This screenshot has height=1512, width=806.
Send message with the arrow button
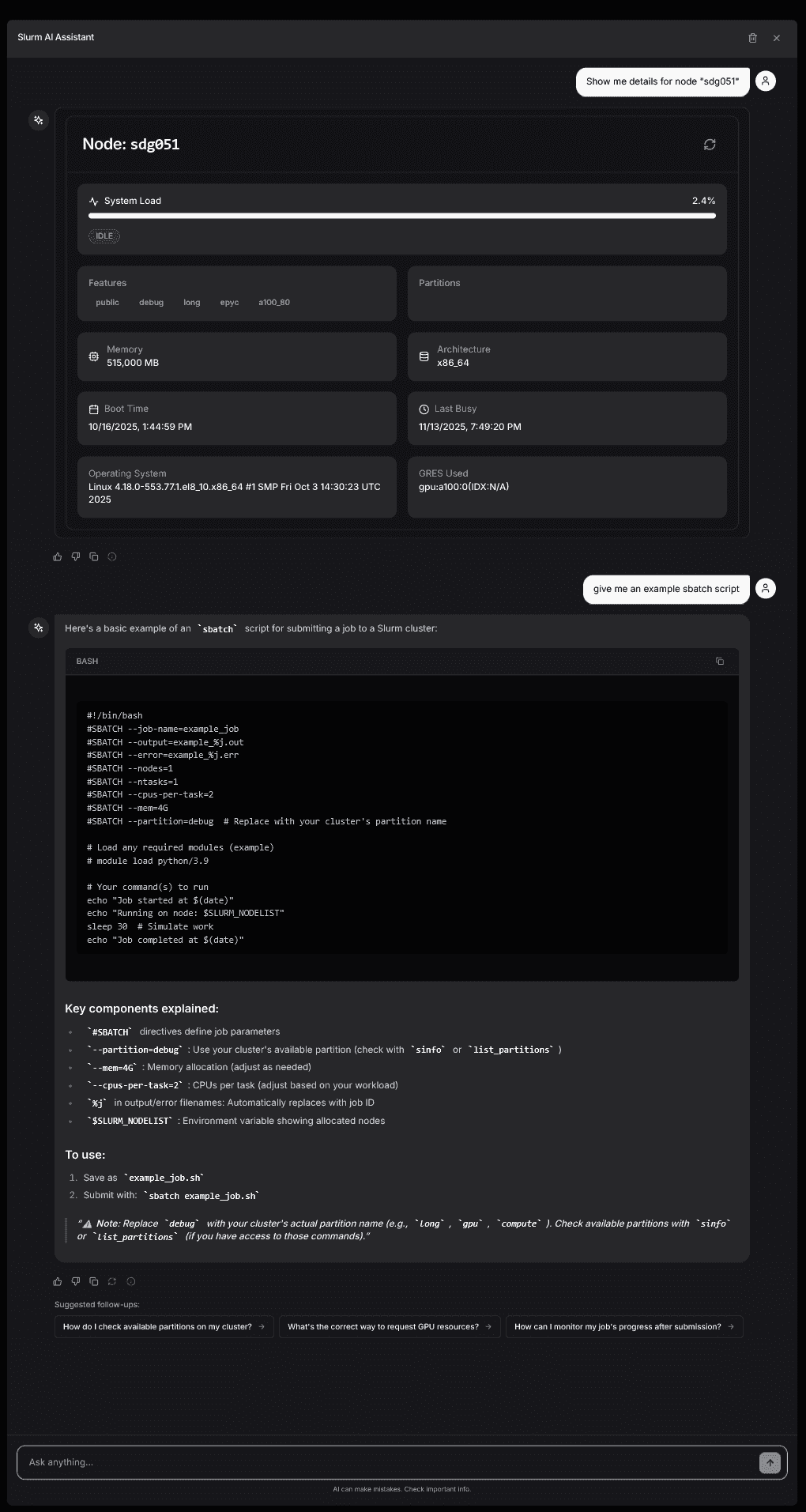(x=770, y=1462)
